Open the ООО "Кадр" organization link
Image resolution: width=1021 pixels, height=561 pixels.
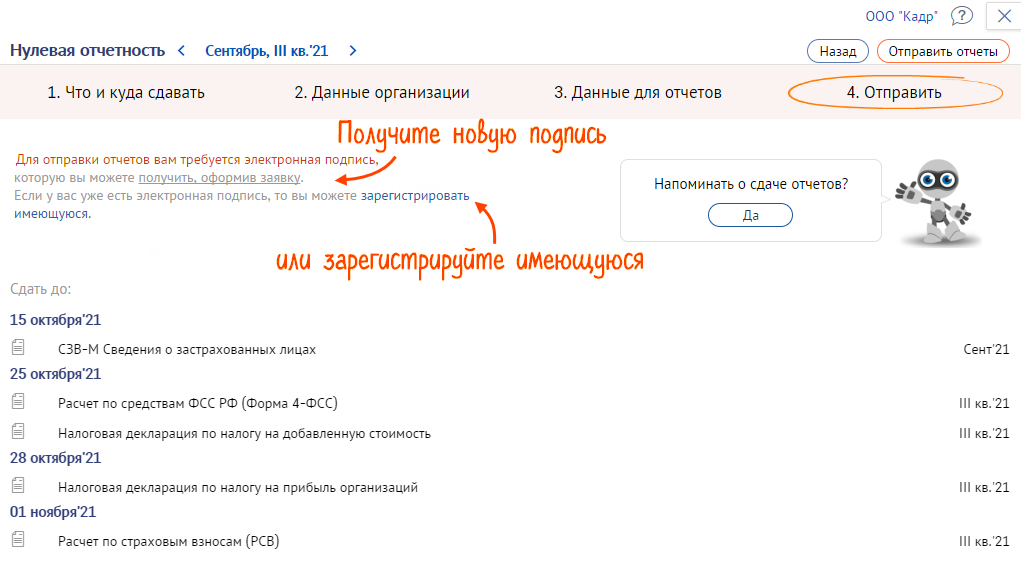click(901, 16)
